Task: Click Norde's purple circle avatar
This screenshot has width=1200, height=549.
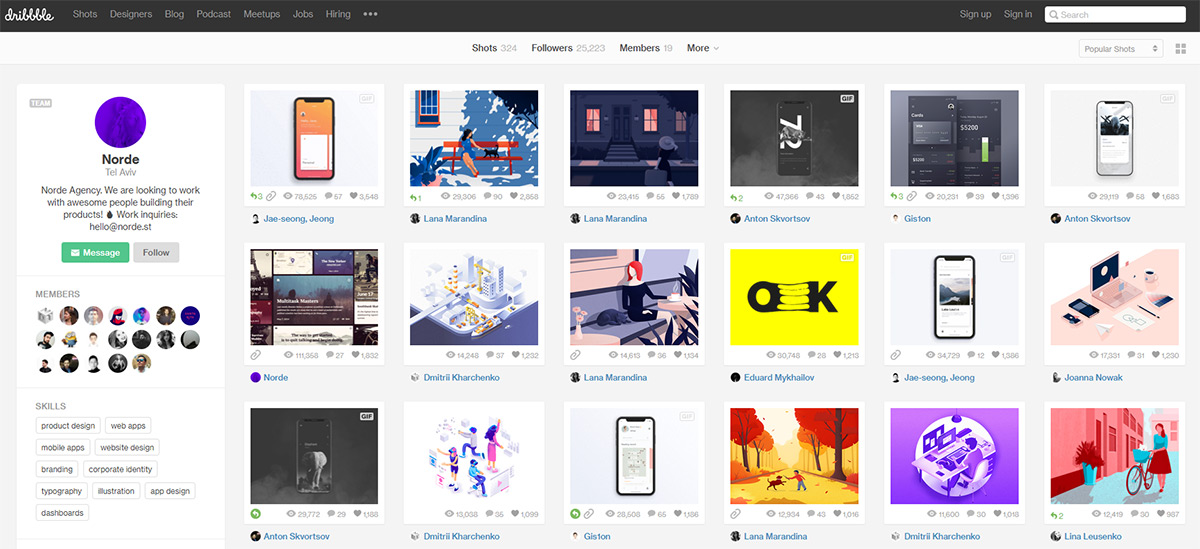Action: [120, 122]
